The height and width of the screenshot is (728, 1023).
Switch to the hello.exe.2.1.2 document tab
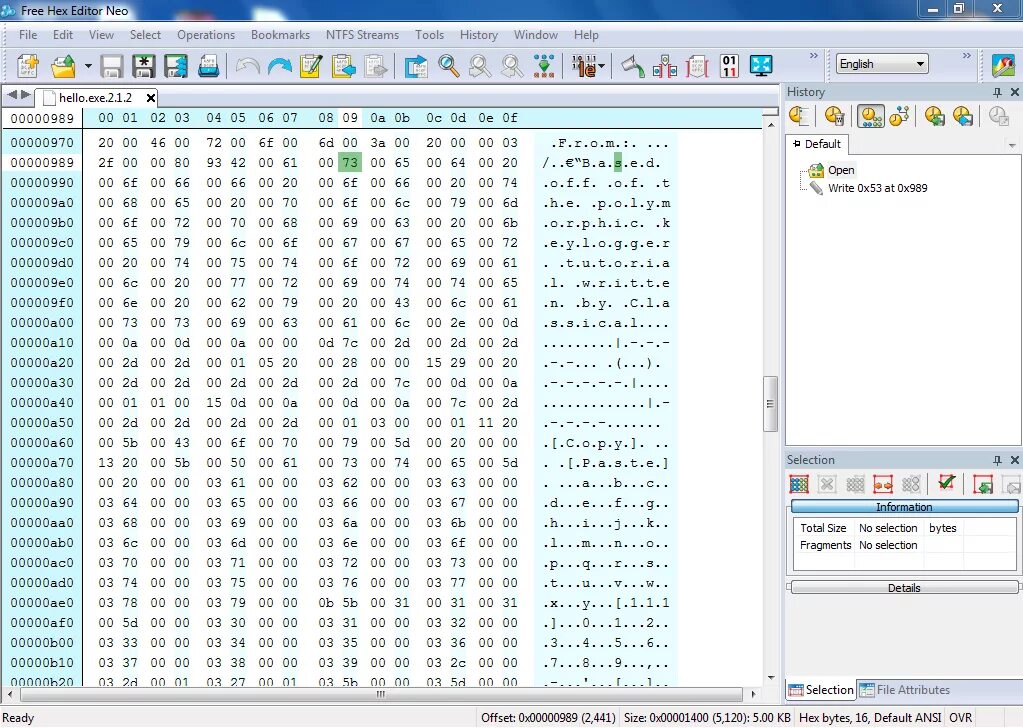pos(95,98)
